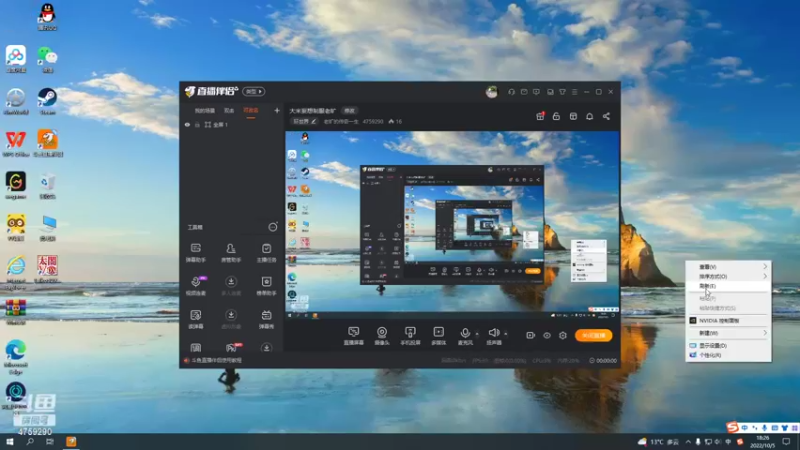Click the live preview canvas

[x=452, y=225]
